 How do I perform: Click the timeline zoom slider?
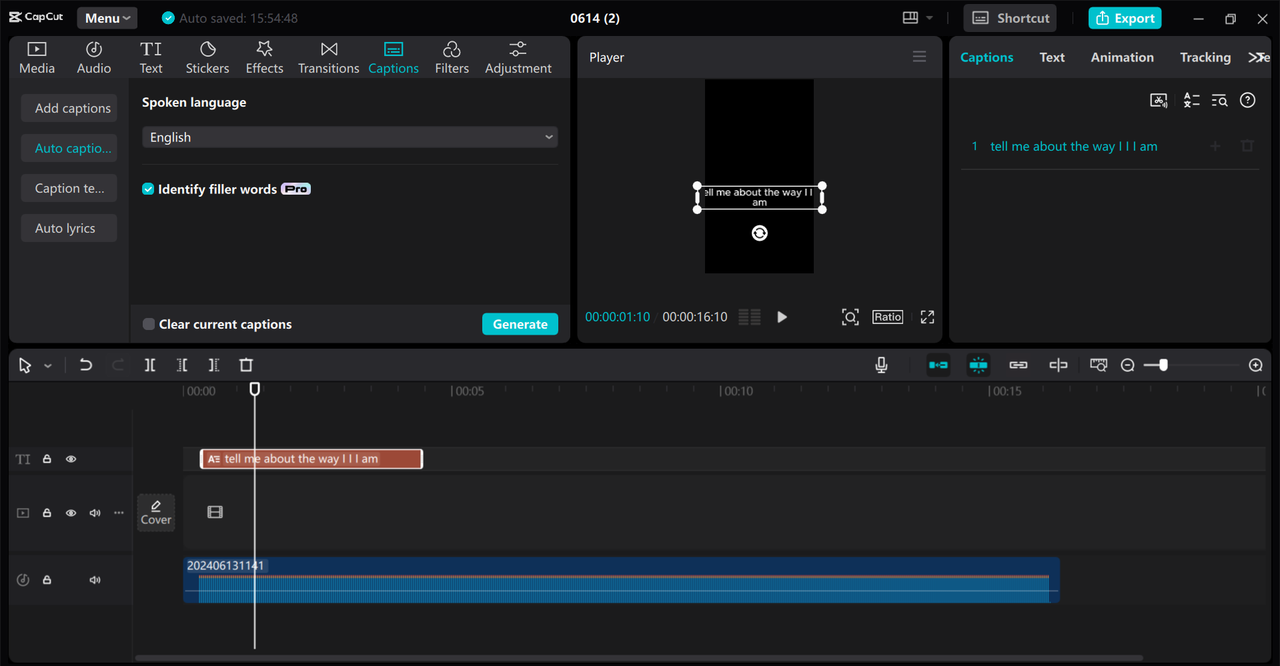1163,366
